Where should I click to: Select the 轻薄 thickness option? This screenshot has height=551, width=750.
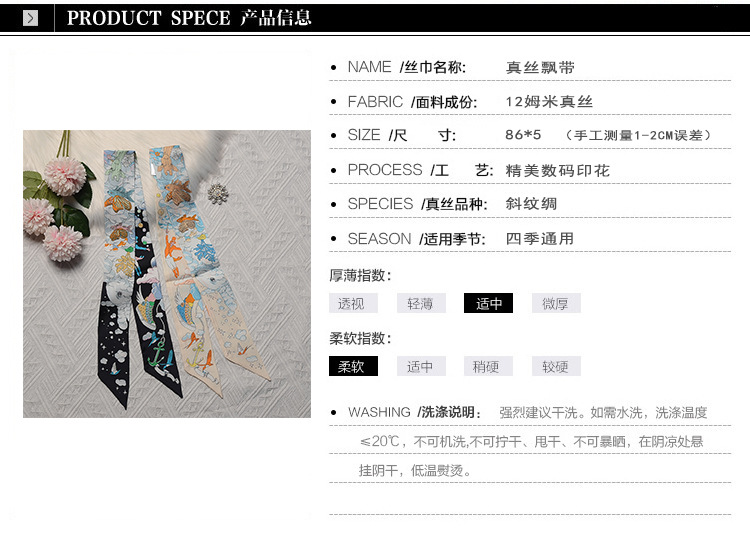coord(421,303)
